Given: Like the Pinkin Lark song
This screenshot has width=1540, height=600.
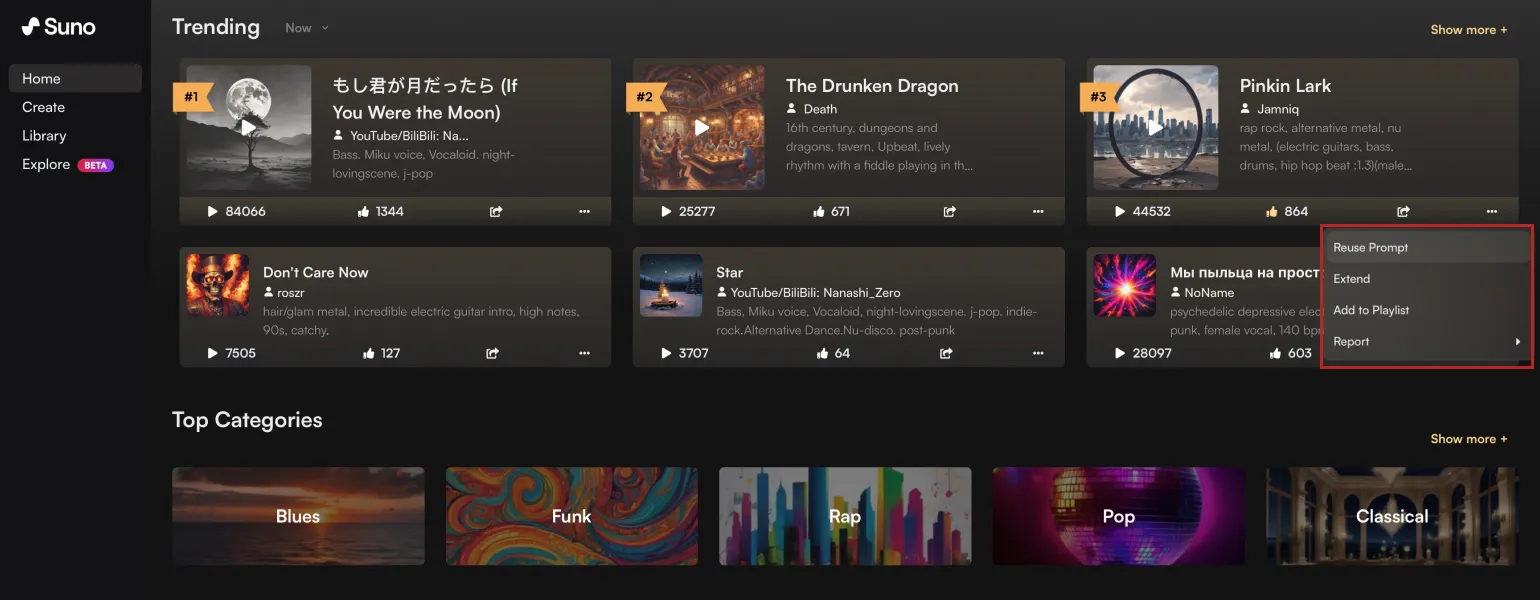Looking at the screenshot, I should [x=1272, y=212].
